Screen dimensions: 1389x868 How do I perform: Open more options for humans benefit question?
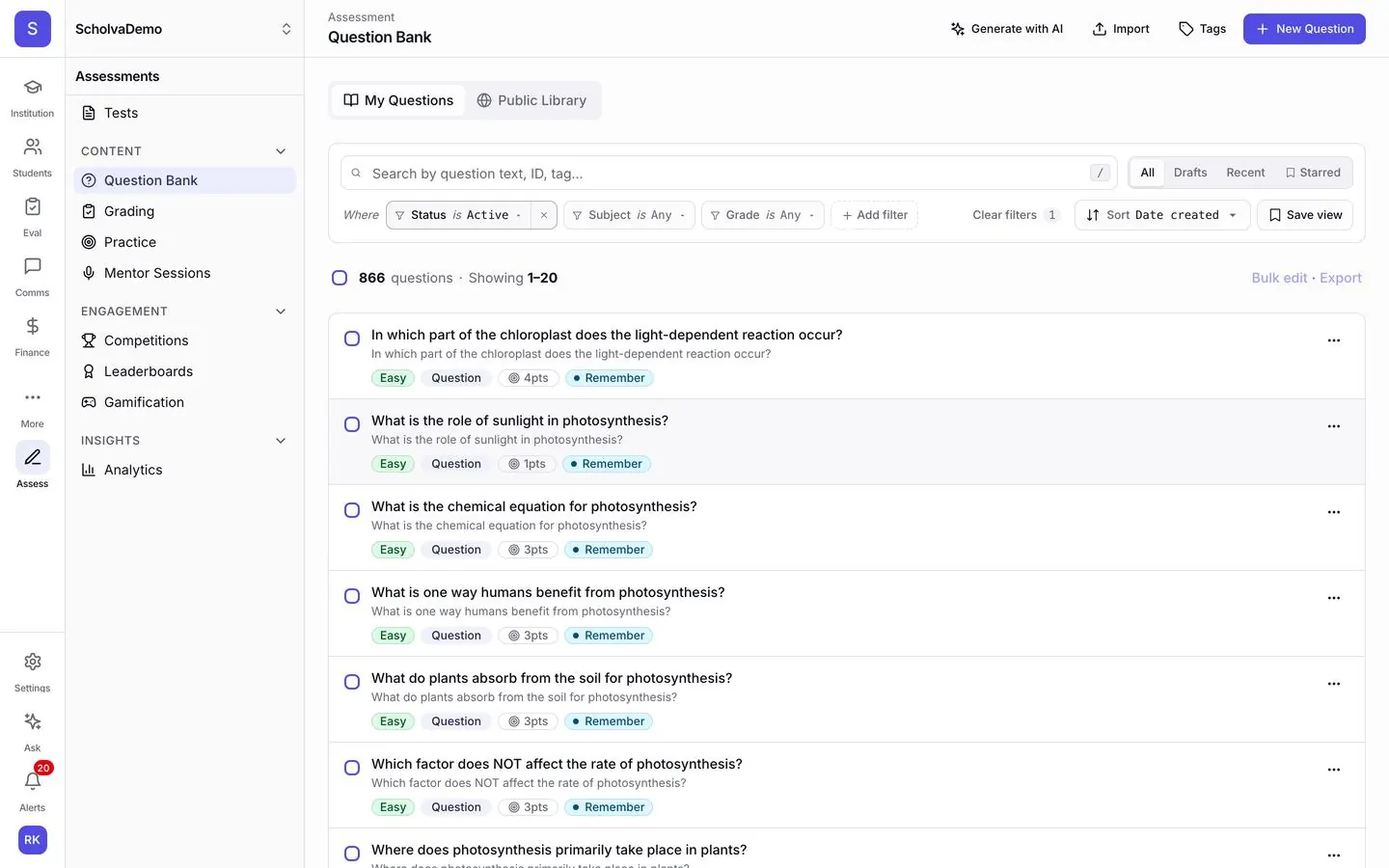pos(1334,598)
